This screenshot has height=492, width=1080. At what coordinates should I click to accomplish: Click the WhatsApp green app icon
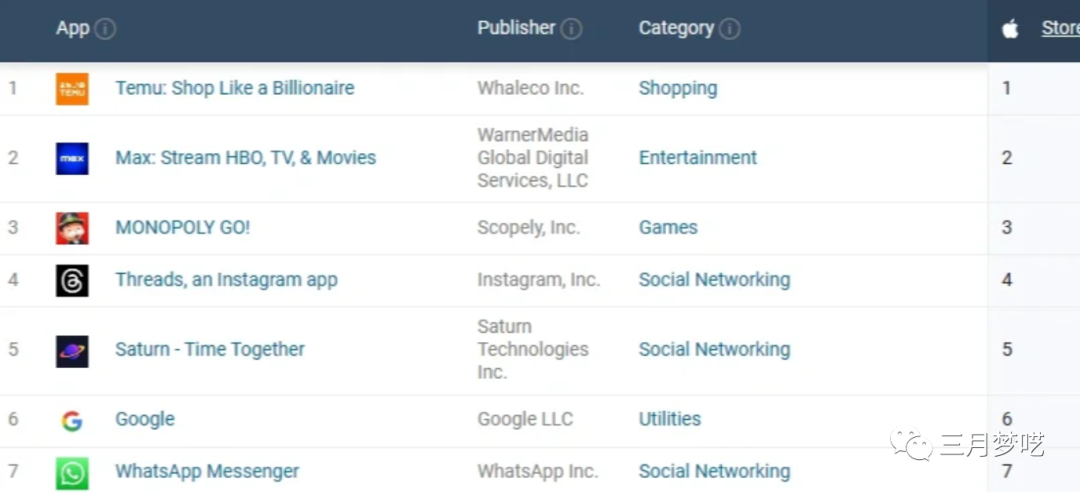tap(72, 473)
